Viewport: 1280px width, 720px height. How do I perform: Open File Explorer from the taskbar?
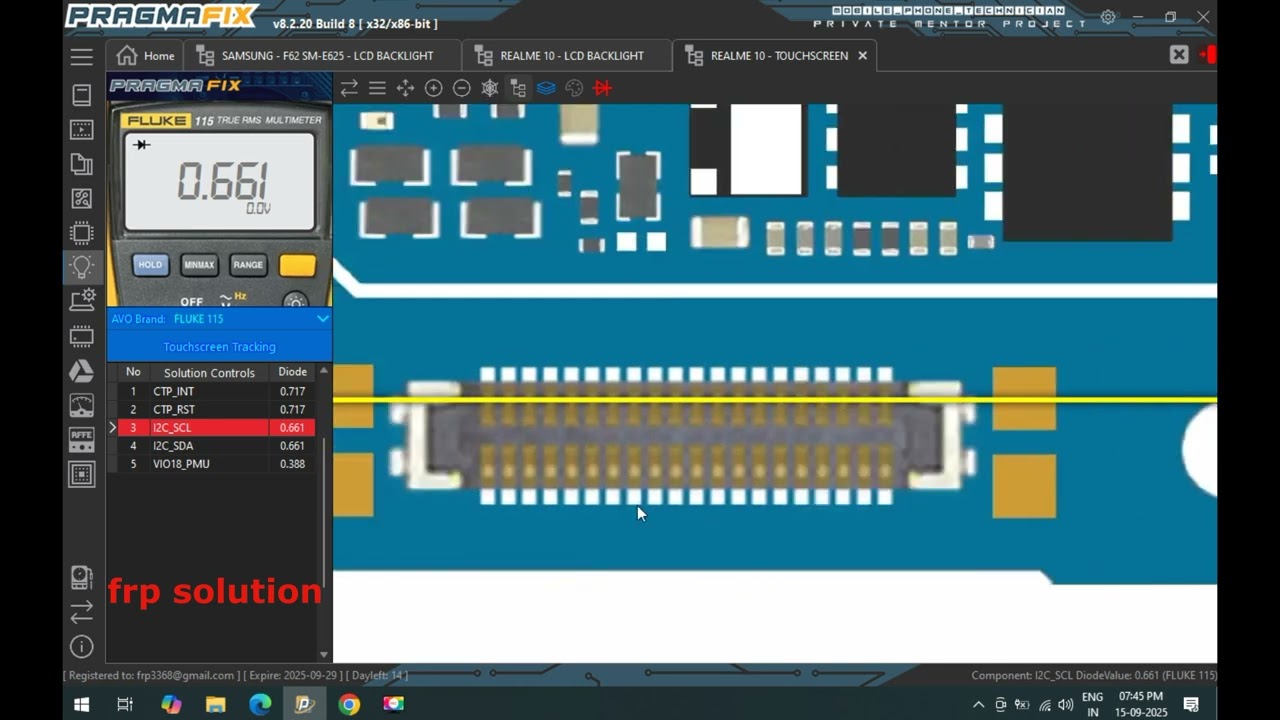215,704
